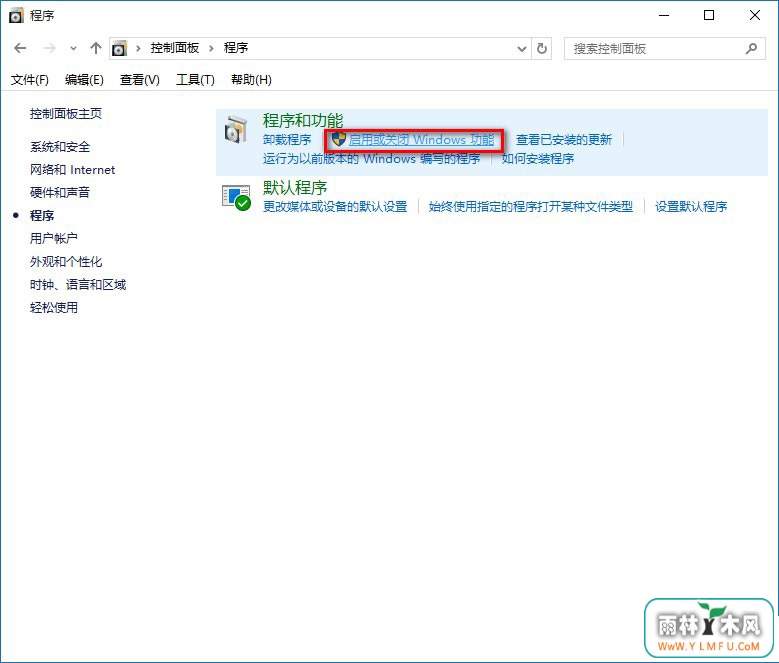Click 如何安装程序 link
The height and width of the screenshot is (663, 779).
538,159
